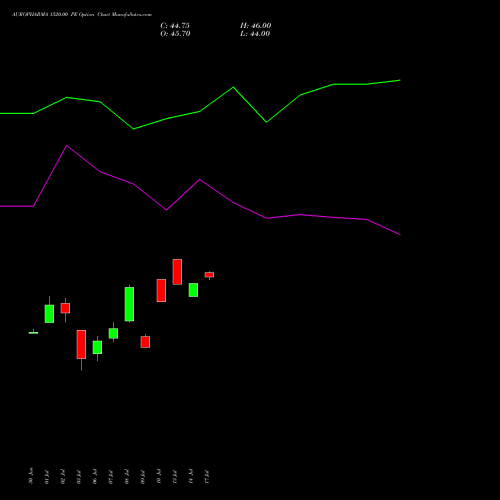
Task: Click the green line's right endpoint
Action: pyautogui.click(x=400, y=80)
